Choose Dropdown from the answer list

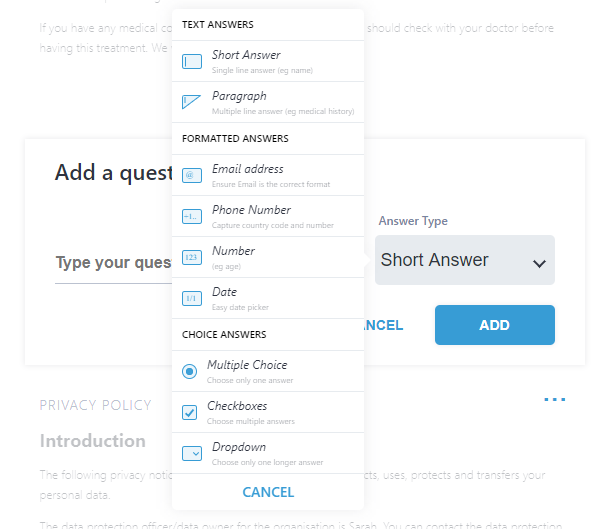click(268, 453)
